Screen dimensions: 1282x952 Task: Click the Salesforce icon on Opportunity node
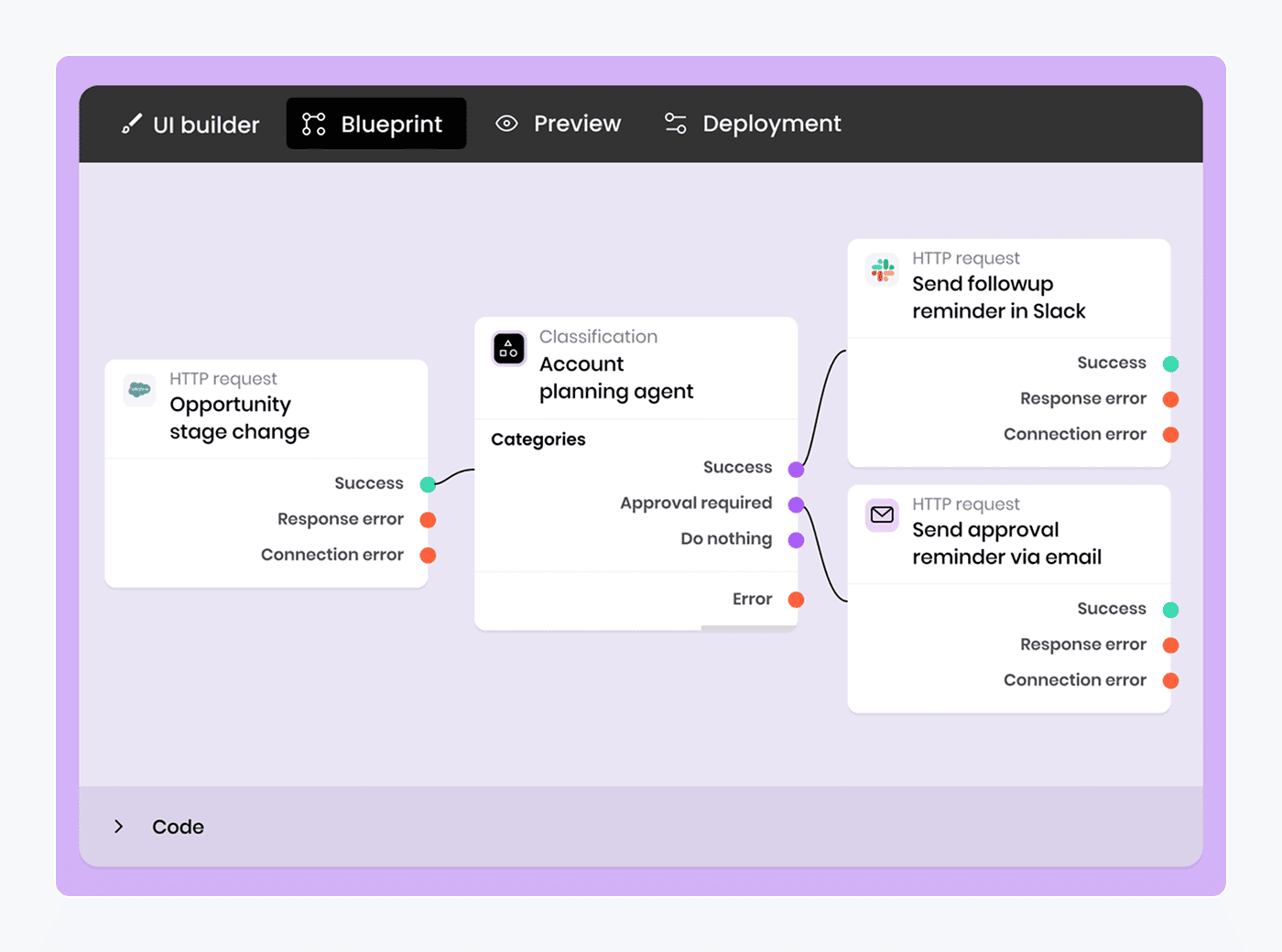(139, 390)
